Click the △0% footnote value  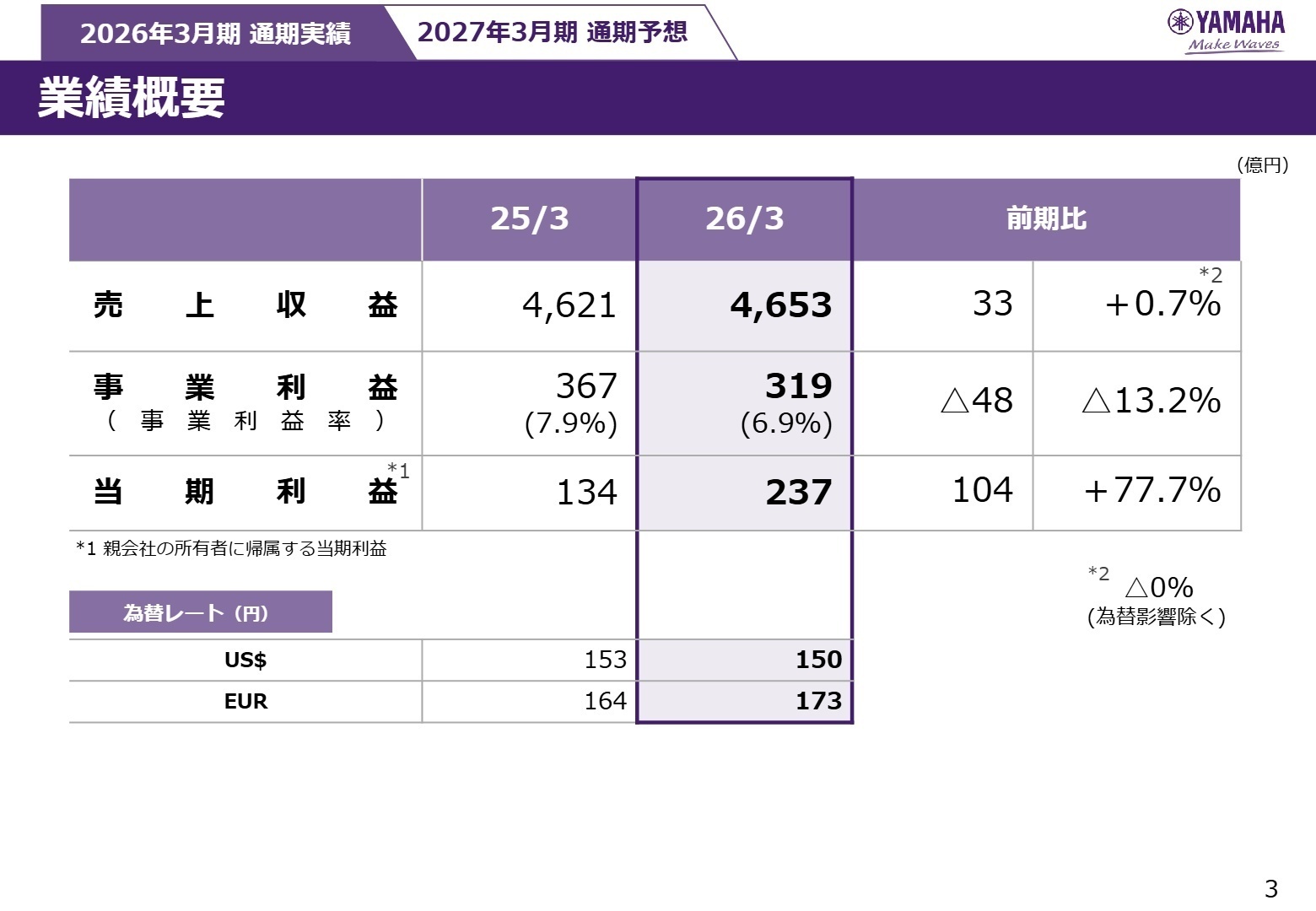tap(1159, 587)
